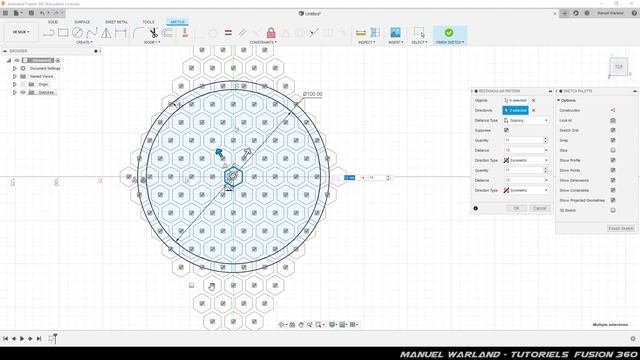Select the Trim scissors tool
Image resolution: width=640 pixels, height=360 pixels.
pos(153,33)
